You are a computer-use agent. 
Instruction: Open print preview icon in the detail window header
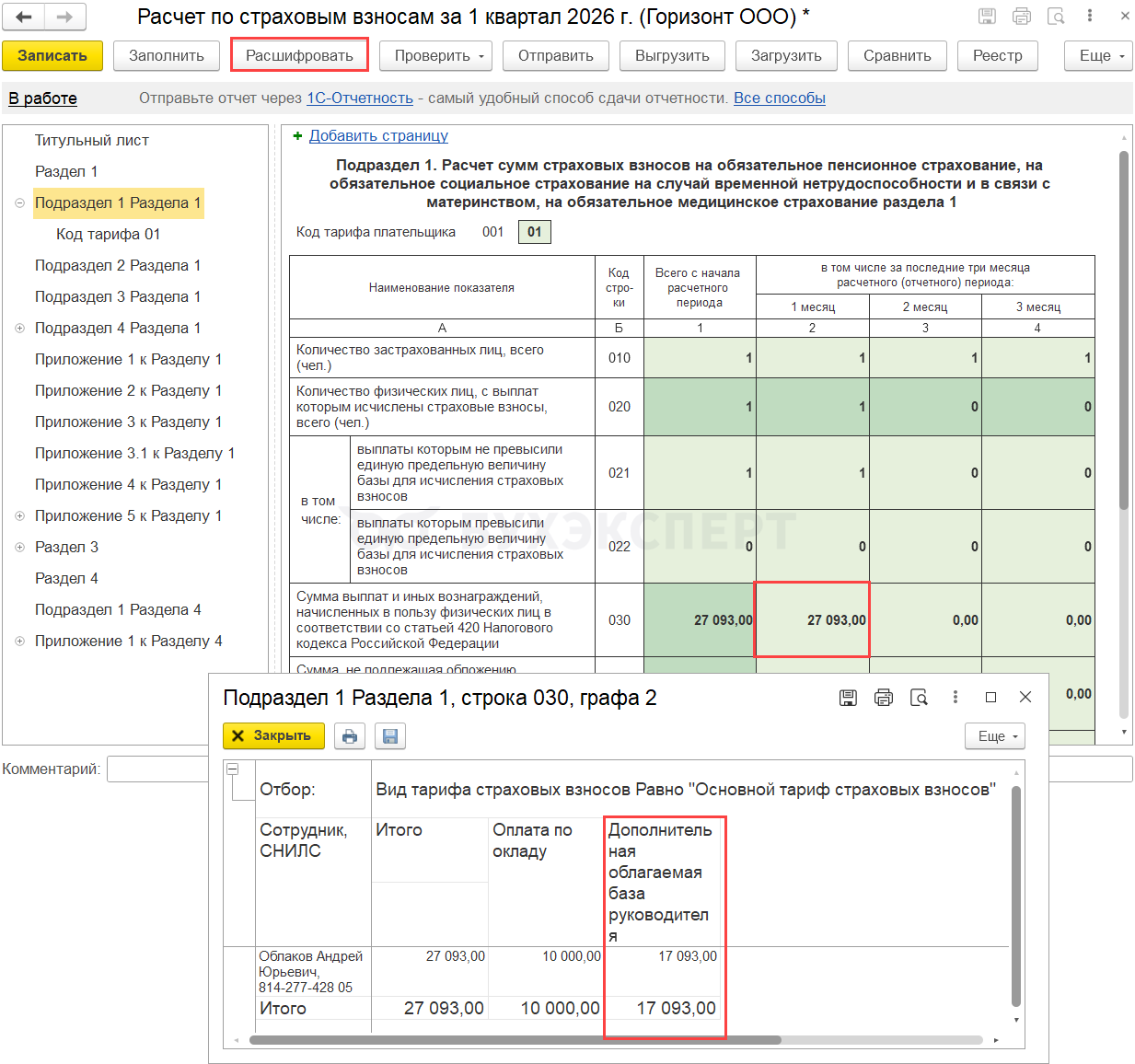pos(919,698)
